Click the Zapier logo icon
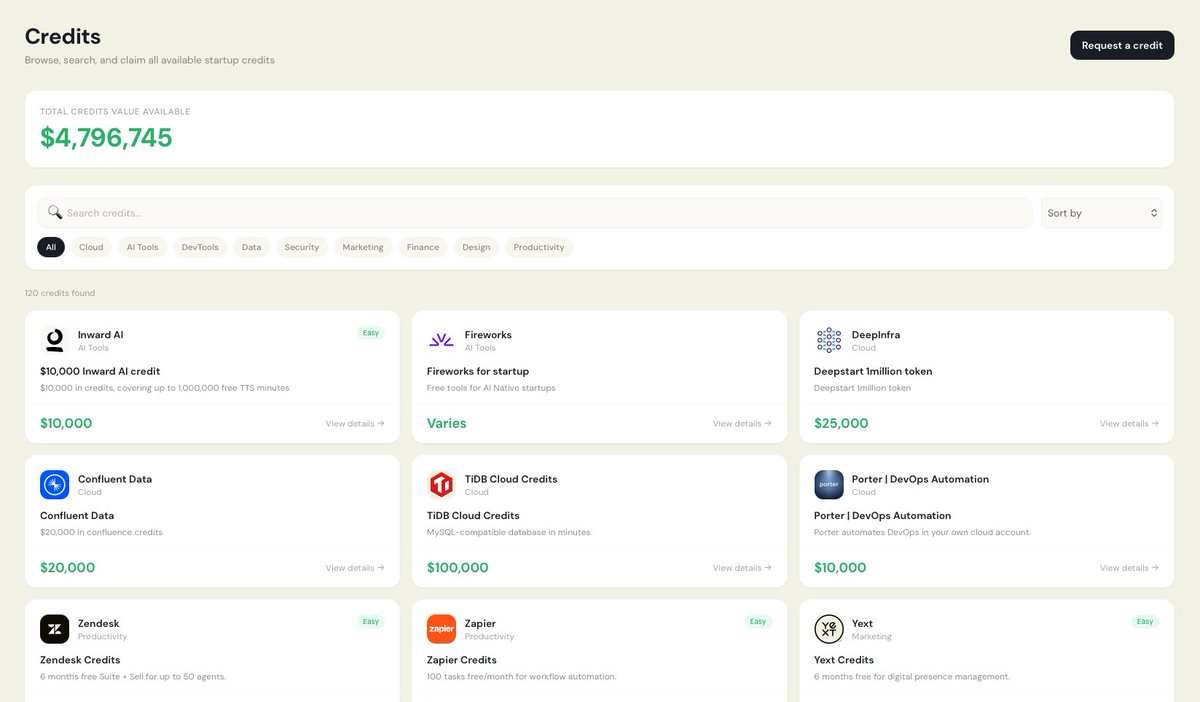The height and width of the screenshot is (702, 1200). (x=441, y=629)
